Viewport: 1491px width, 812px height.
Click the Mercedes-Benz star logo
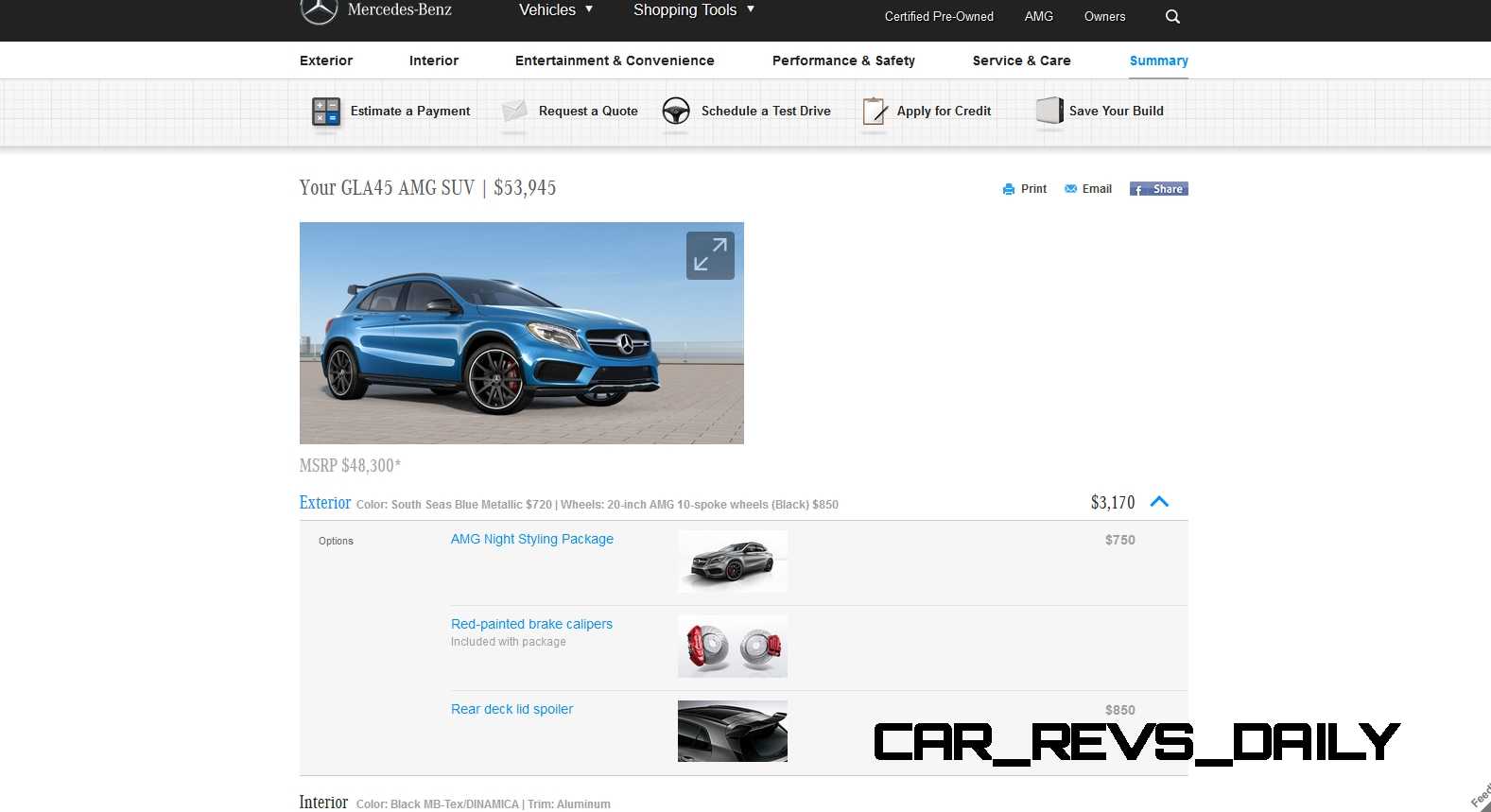click(319, 10)
